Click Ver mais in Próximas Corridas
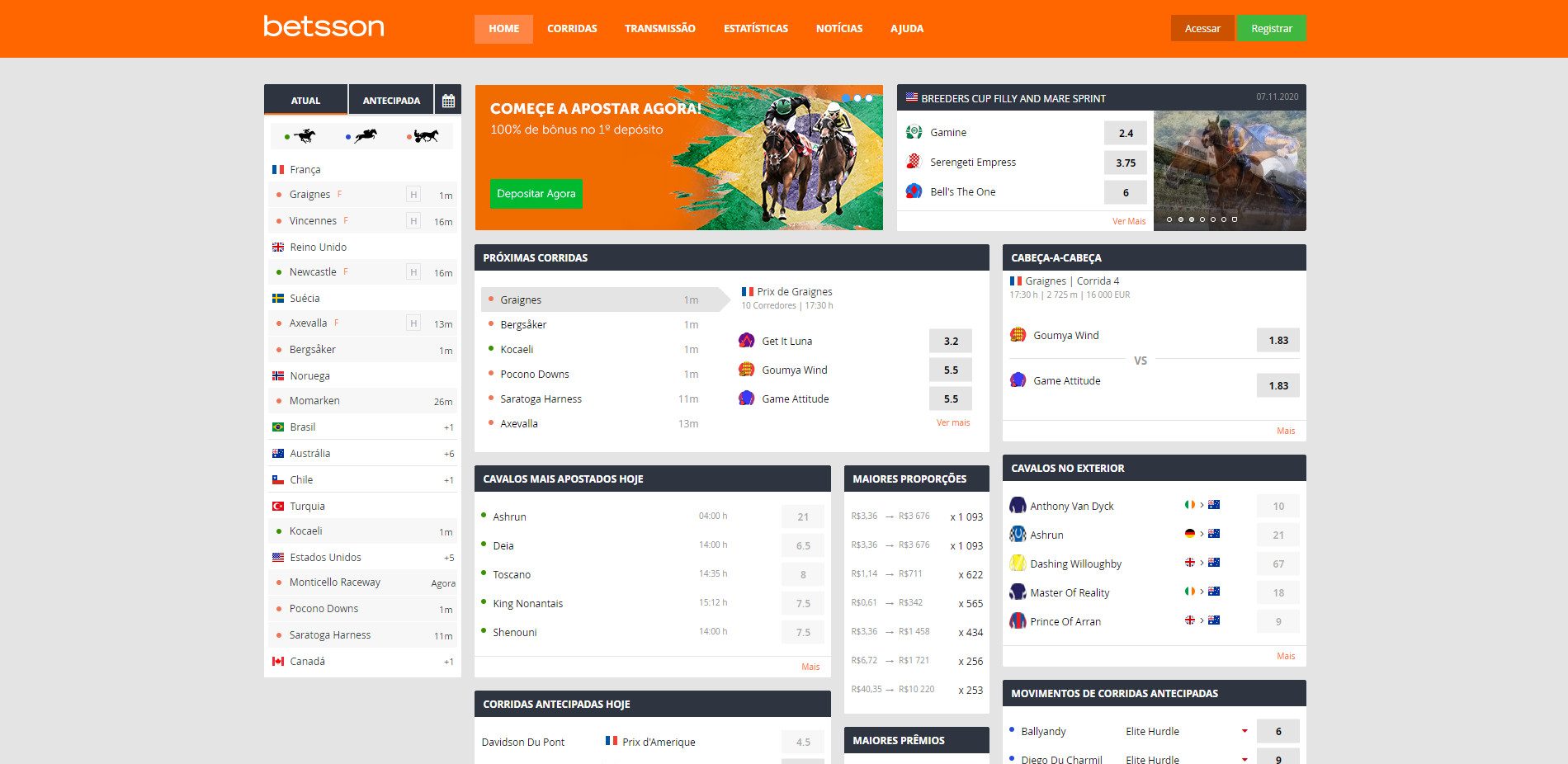1568x764 pixels. pyautogui.click(x=953, y=422)
